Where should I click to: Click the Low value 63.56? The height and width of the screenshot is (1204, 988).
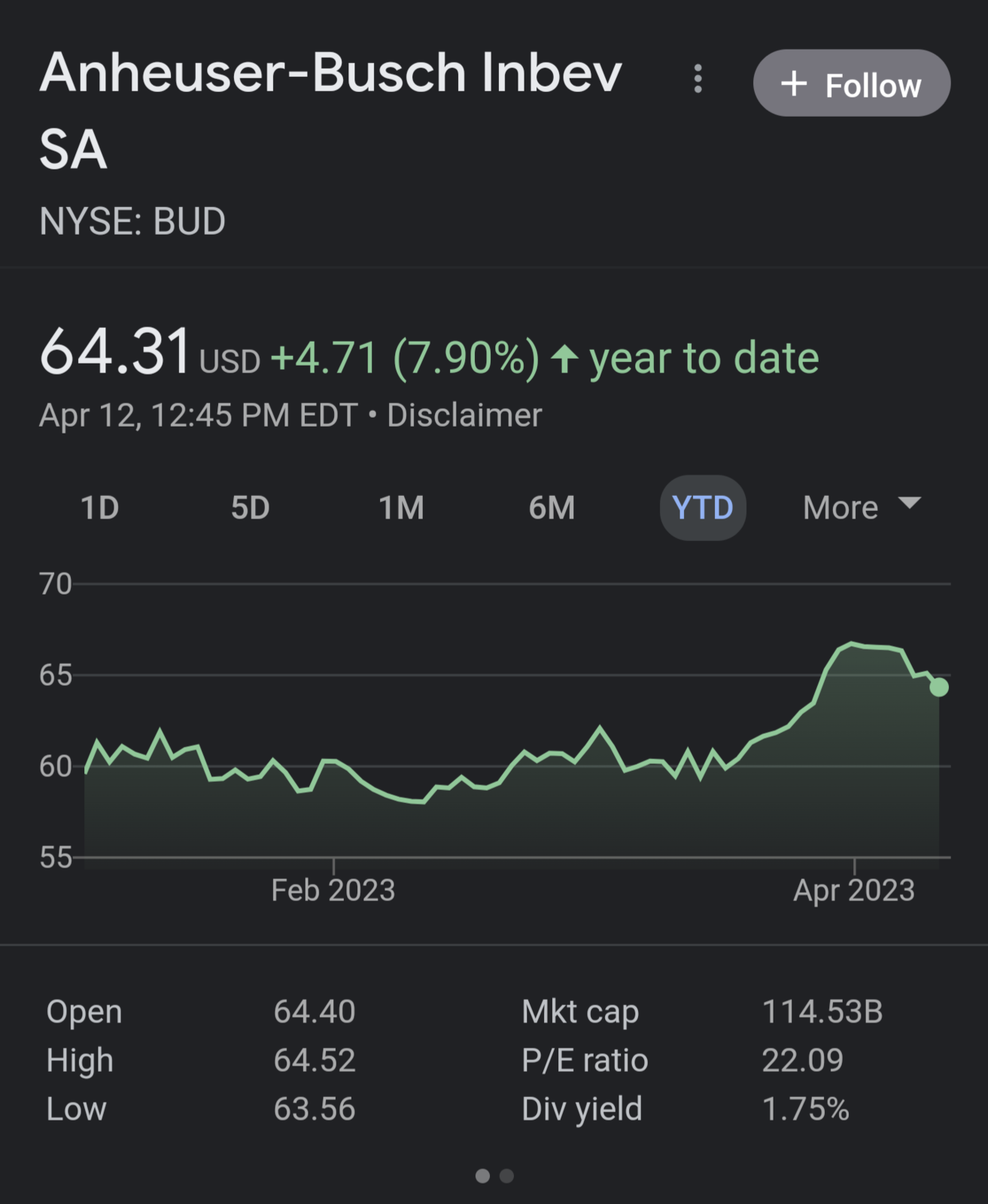pos(315,1109)
